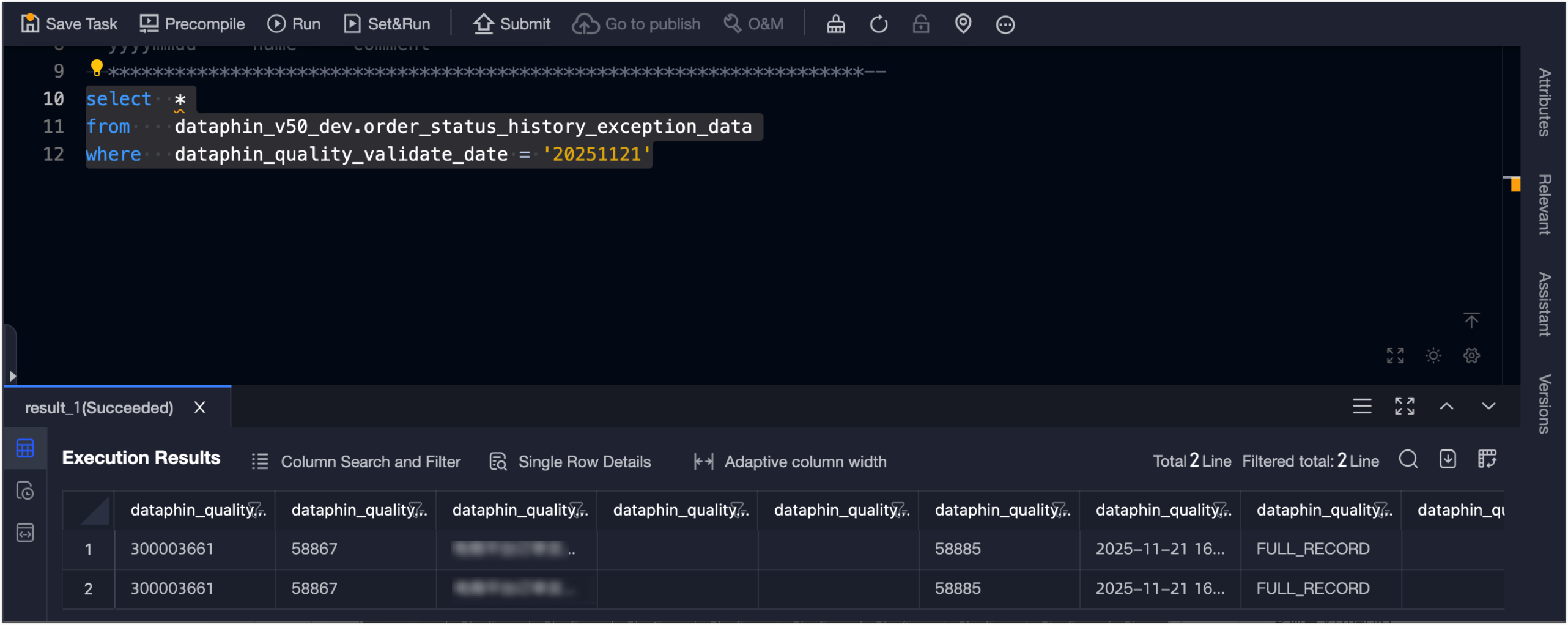This screenshot has height=625, width=1568.
Task: Toggle Adaptive column width
Action: coord(790,462)
